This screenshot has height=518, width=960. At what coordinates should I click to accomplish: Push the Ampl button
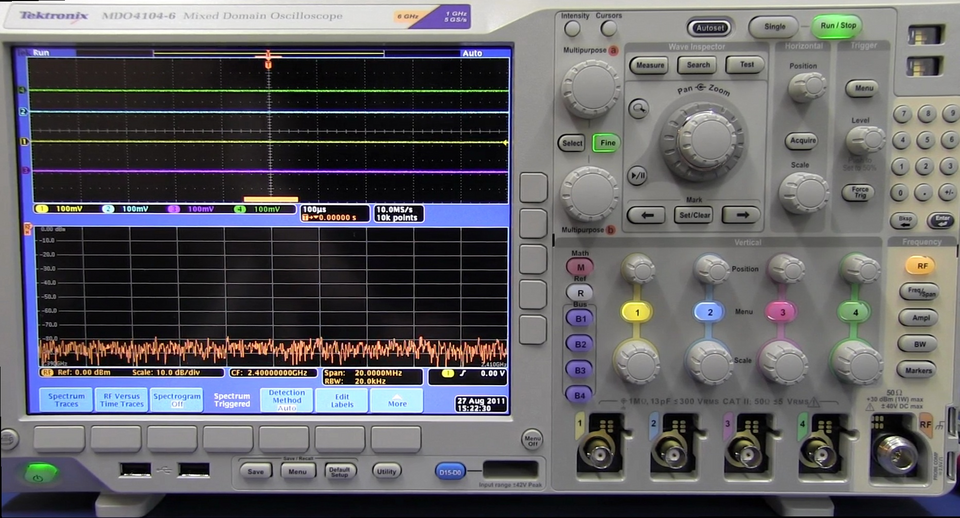(920, 318)
